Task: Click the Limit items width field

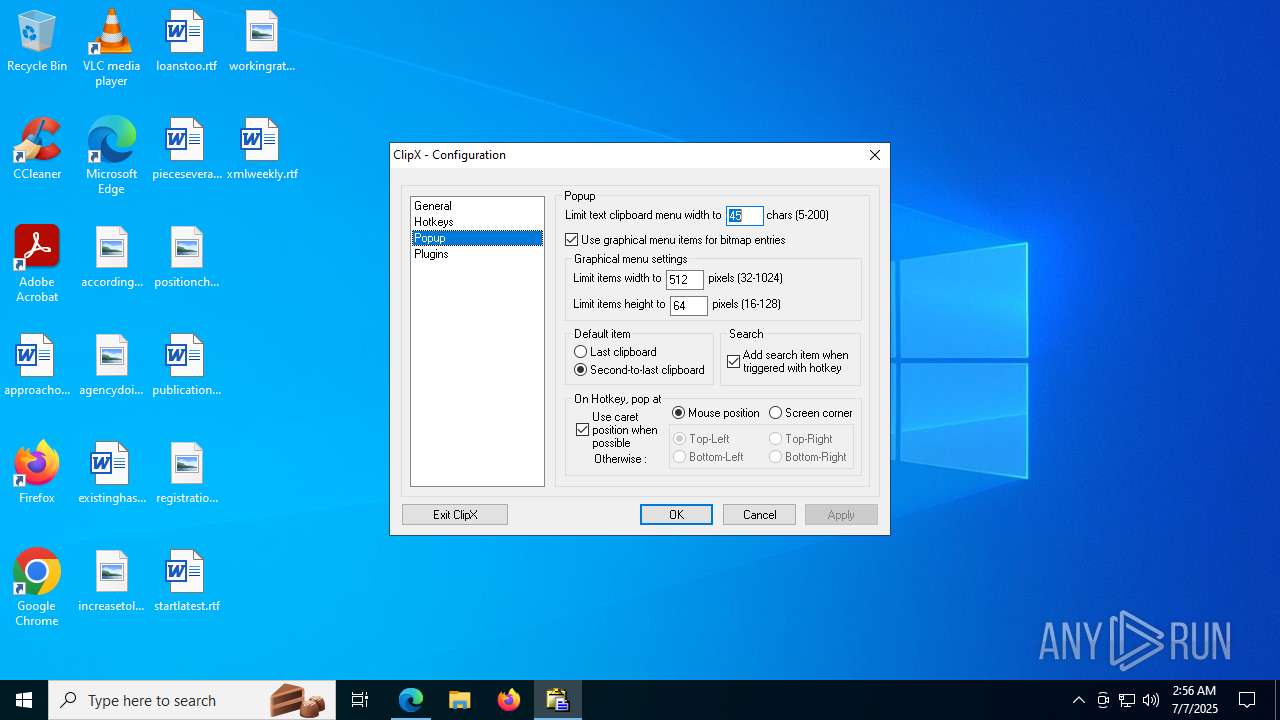Action: [685, 280]
